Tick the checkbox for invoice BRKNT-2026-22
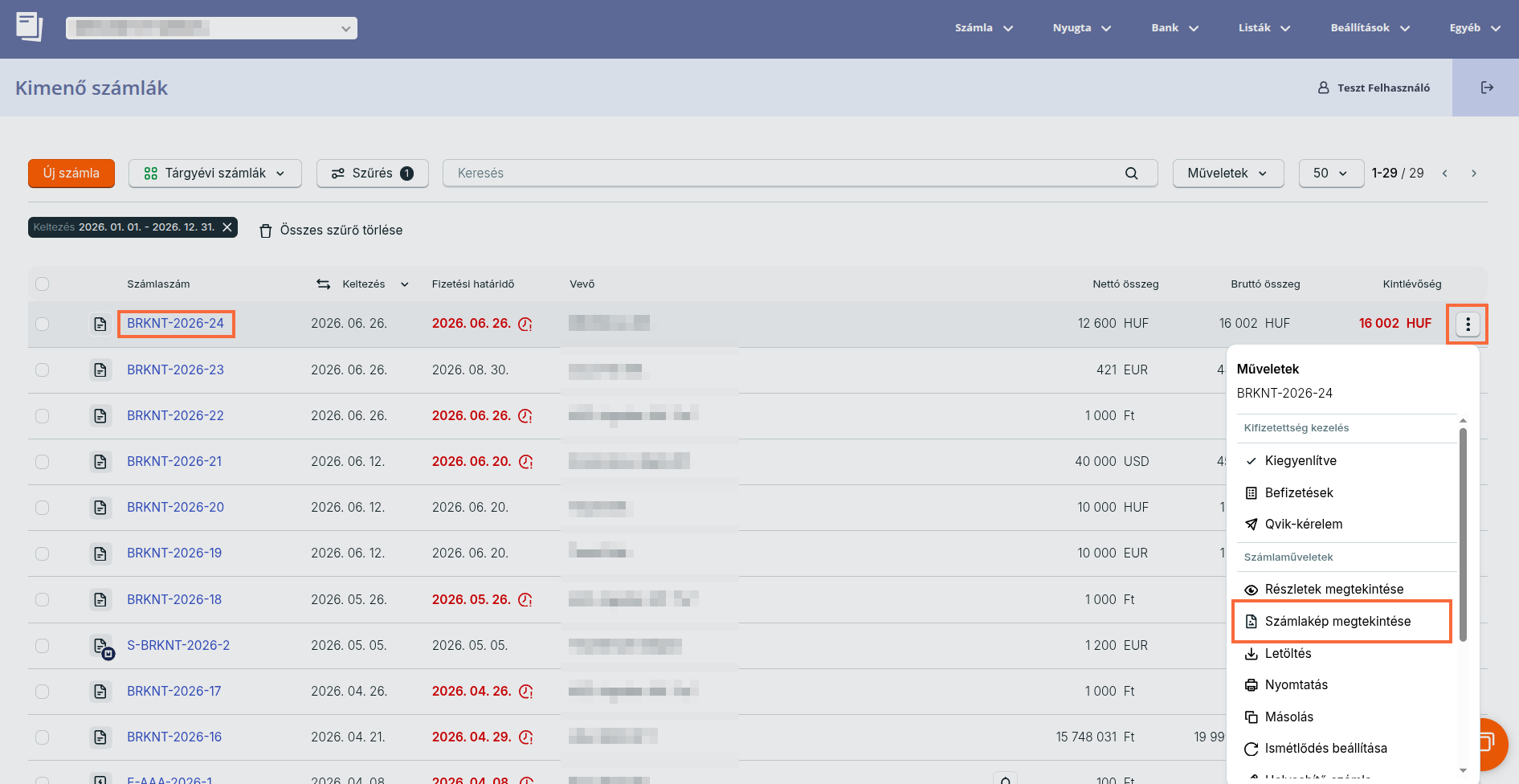Screen dimensions: 1519x784 pyautogui.click(x=43, y=416)
